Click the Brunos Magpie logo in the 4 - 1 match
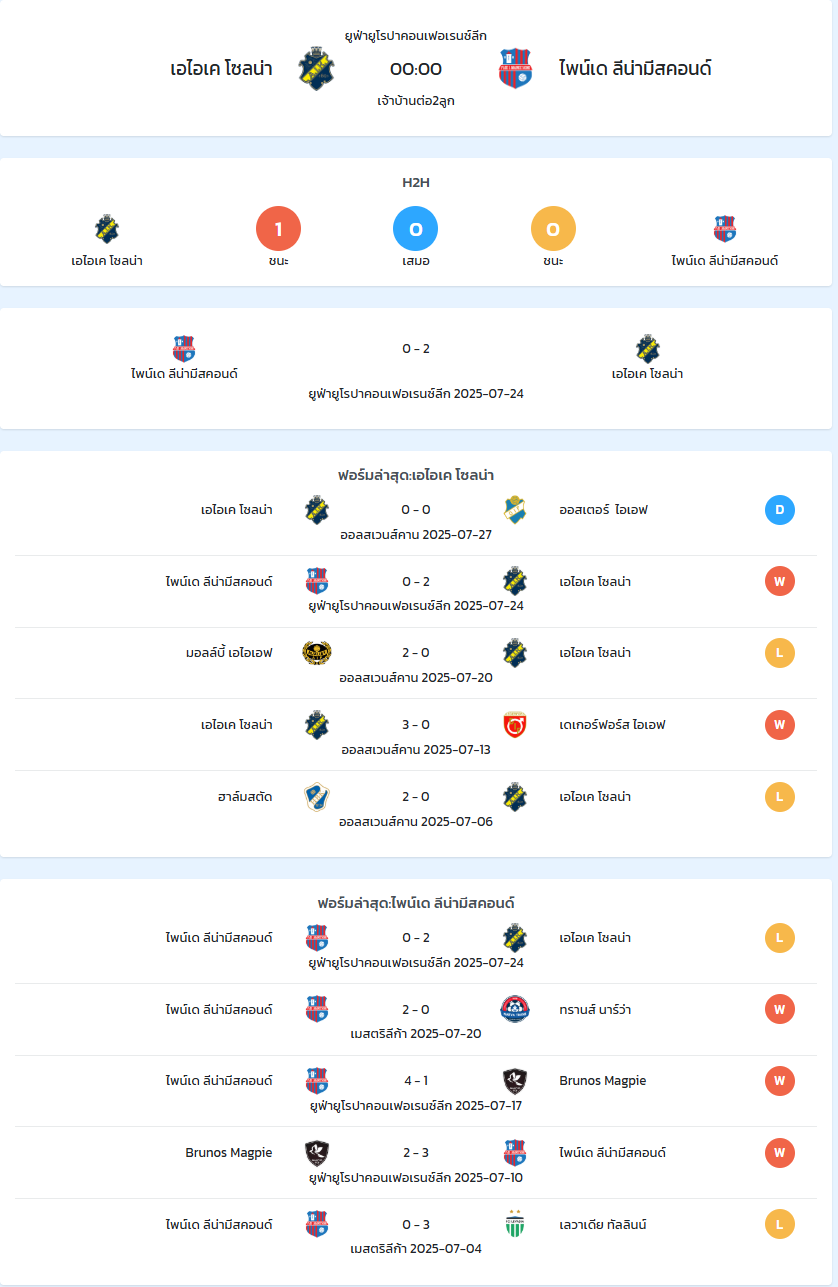Viewport: 838px width, 1287px height. (515, 1081)
